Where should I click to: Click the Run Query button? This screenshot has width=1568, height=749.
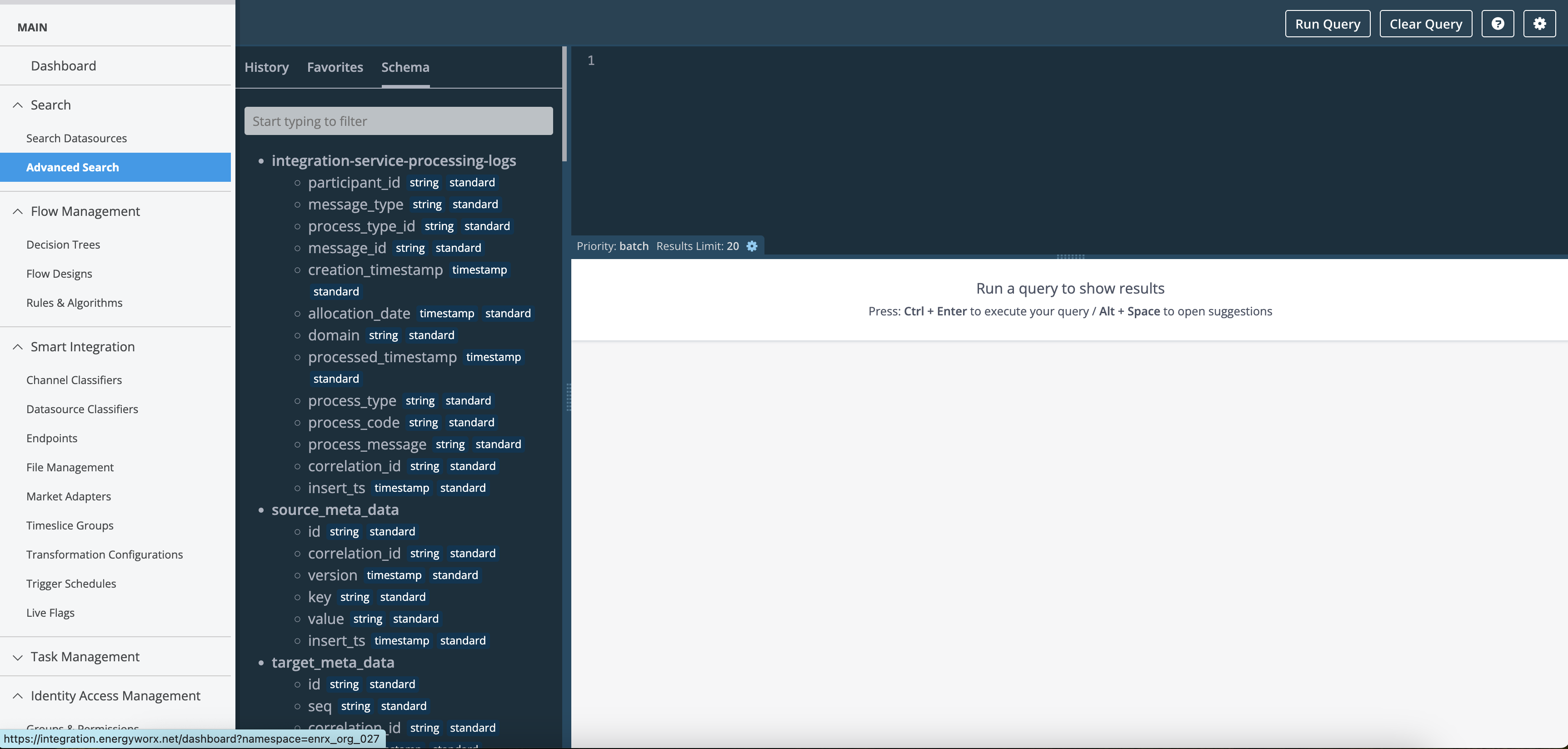tap(1327, 24)
